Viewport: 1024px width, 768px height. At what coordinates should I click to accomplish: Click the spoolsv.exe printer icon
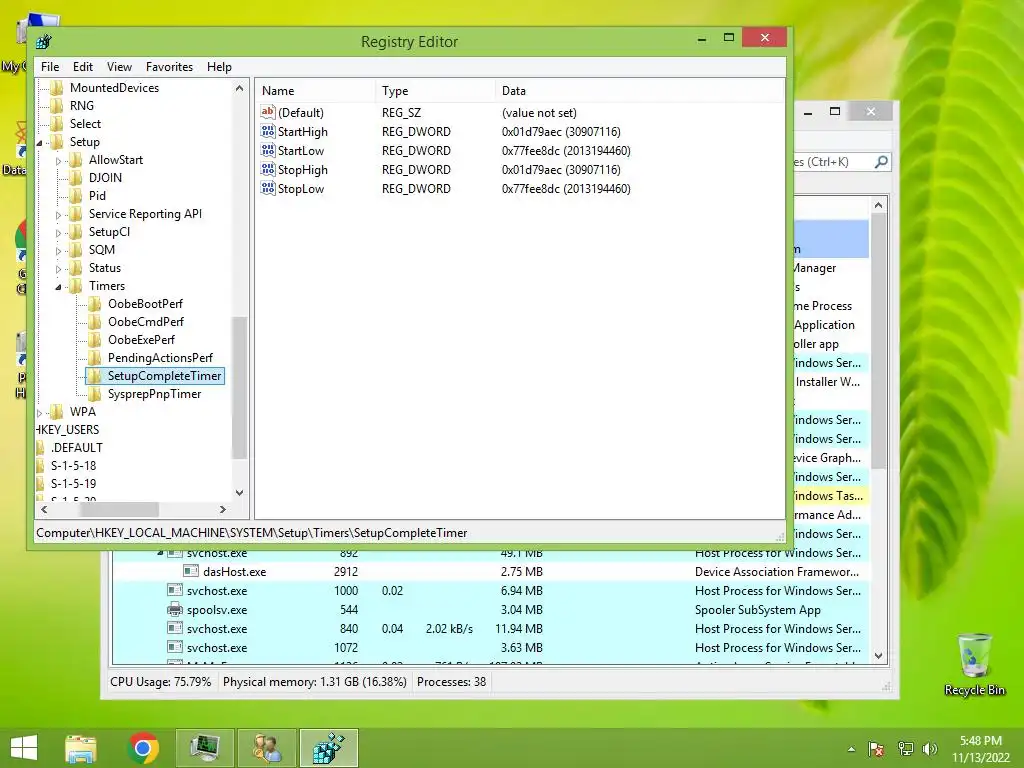click(174, 610)
